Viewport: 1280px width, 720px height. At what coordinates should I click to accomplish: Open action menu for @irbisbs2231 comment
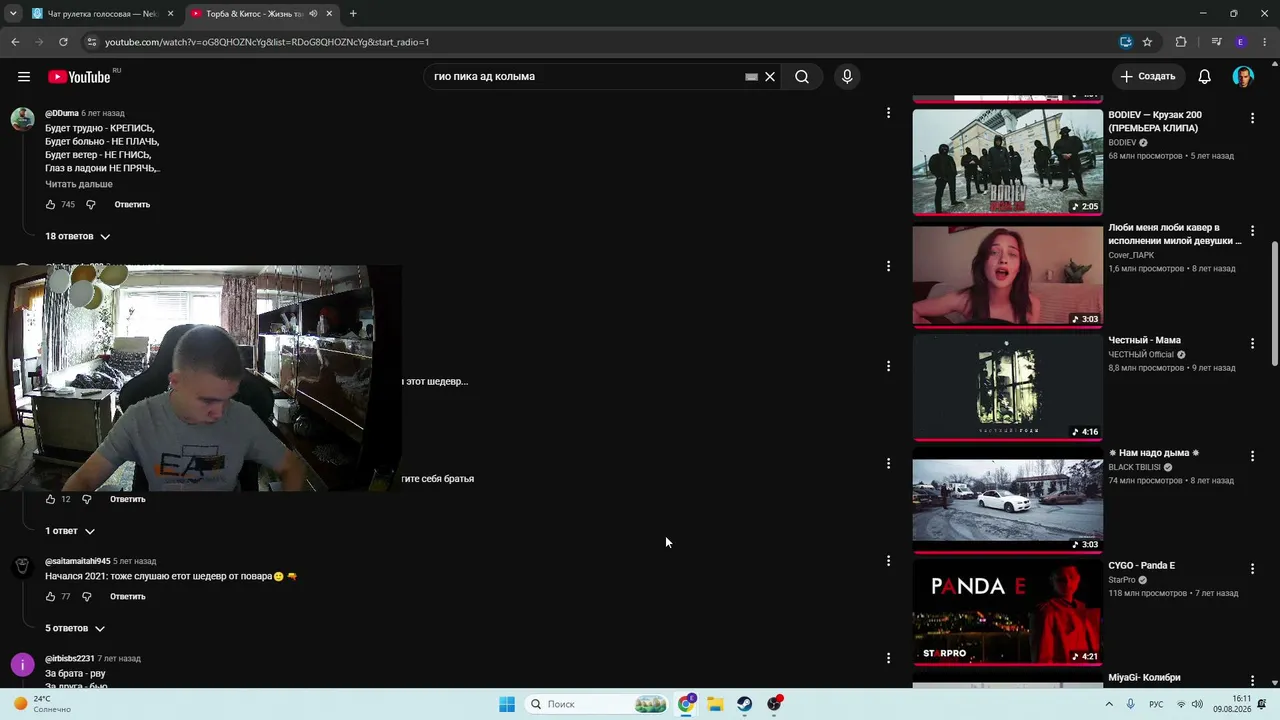click(888, 658)
